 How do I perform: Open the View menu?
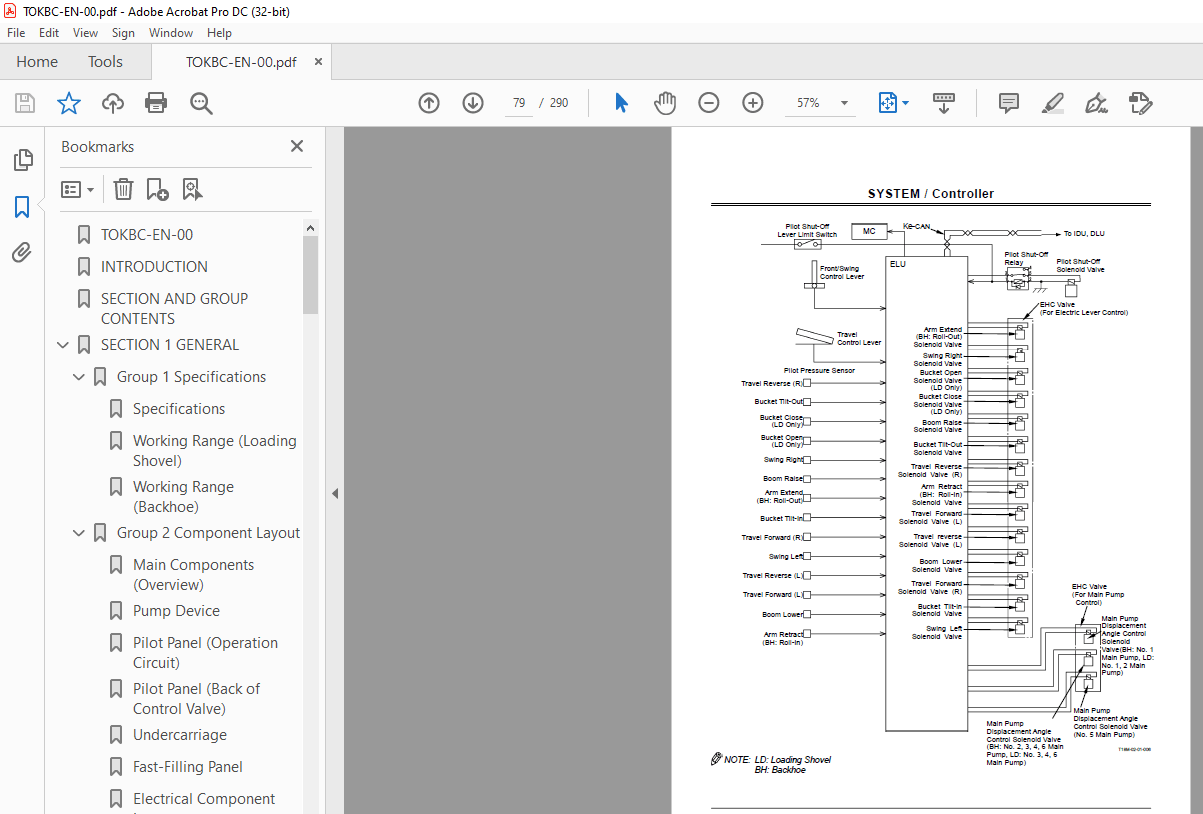pos(85,32)
